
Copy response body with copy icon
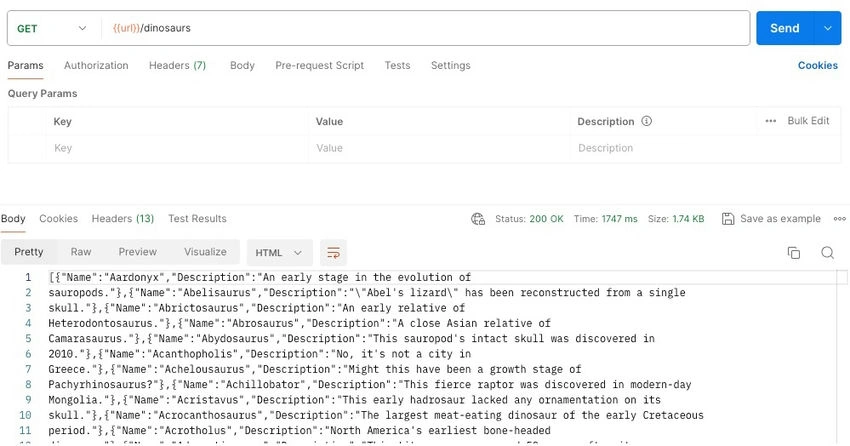[794, 253]
